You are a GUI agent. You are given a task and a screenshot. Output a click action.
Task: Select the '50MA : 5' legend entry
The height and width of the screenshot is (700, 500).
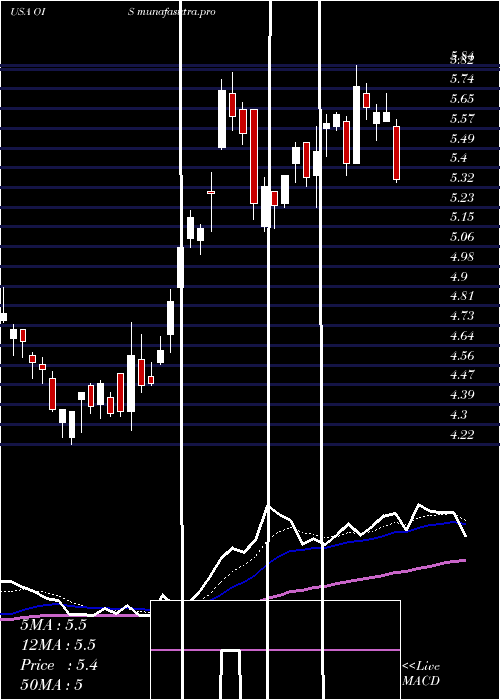(x=52, y=685)
